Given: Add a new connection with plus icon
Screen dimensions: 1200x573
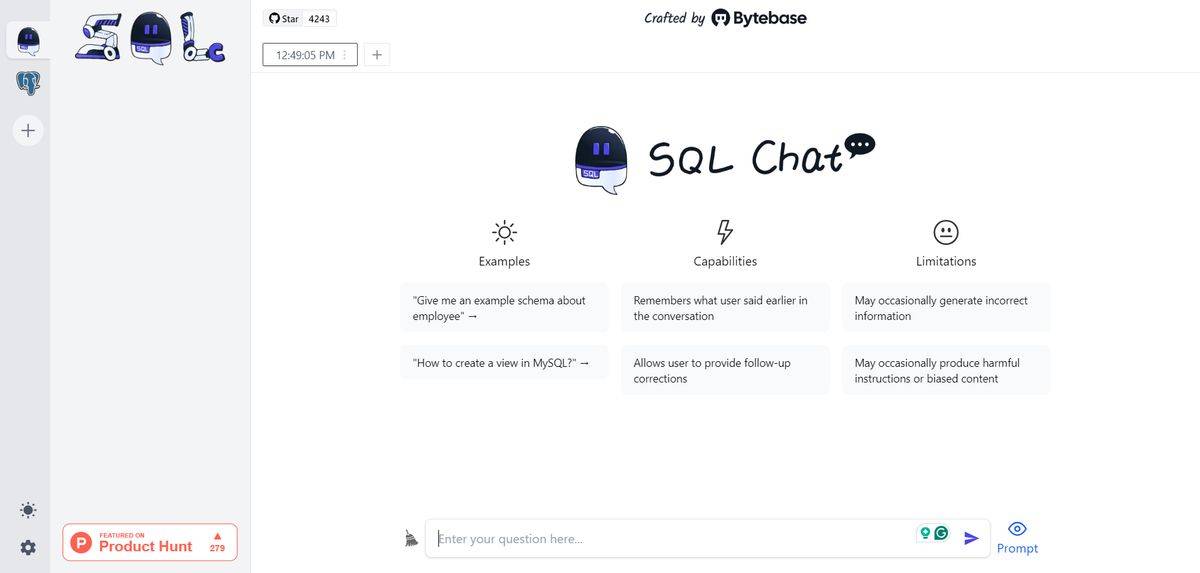Looking at the screenshot, I should coord(28,130).
